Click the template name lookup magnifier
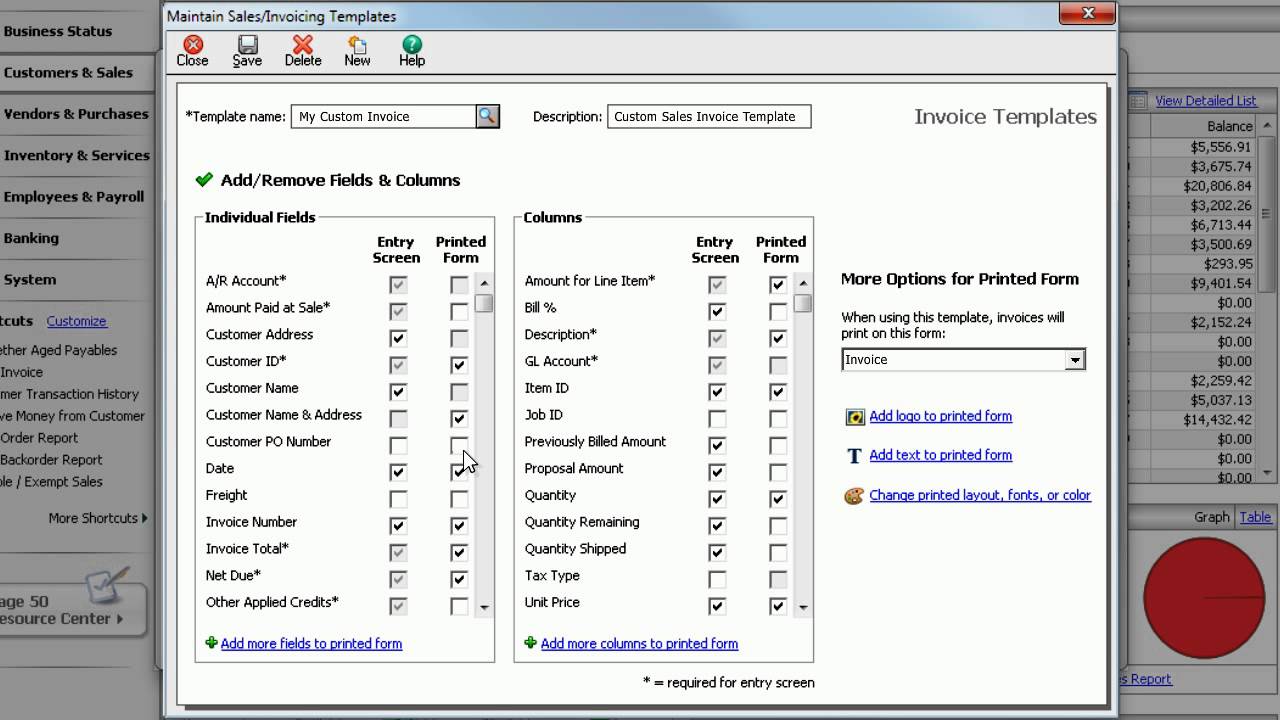Image resolution: width=1280 pixels, height=720 pixels. click(x=487, y=116)
